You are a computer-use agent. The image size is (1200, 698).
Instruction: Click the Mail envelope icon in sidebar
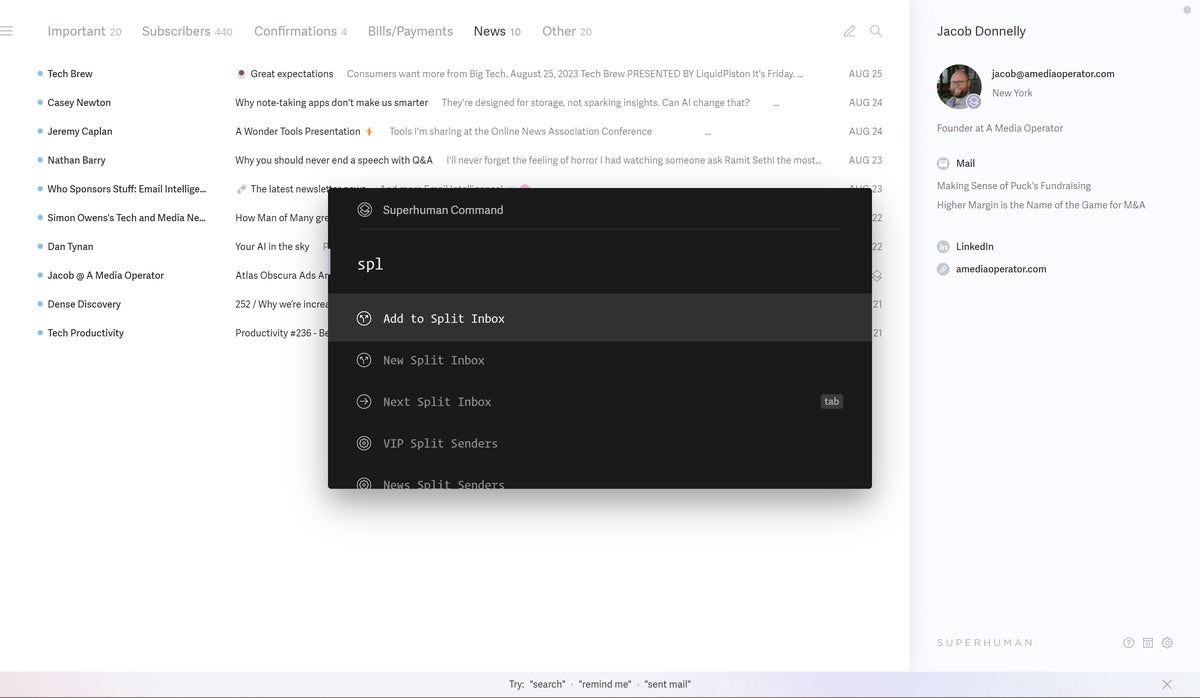[x=943, y=163]
